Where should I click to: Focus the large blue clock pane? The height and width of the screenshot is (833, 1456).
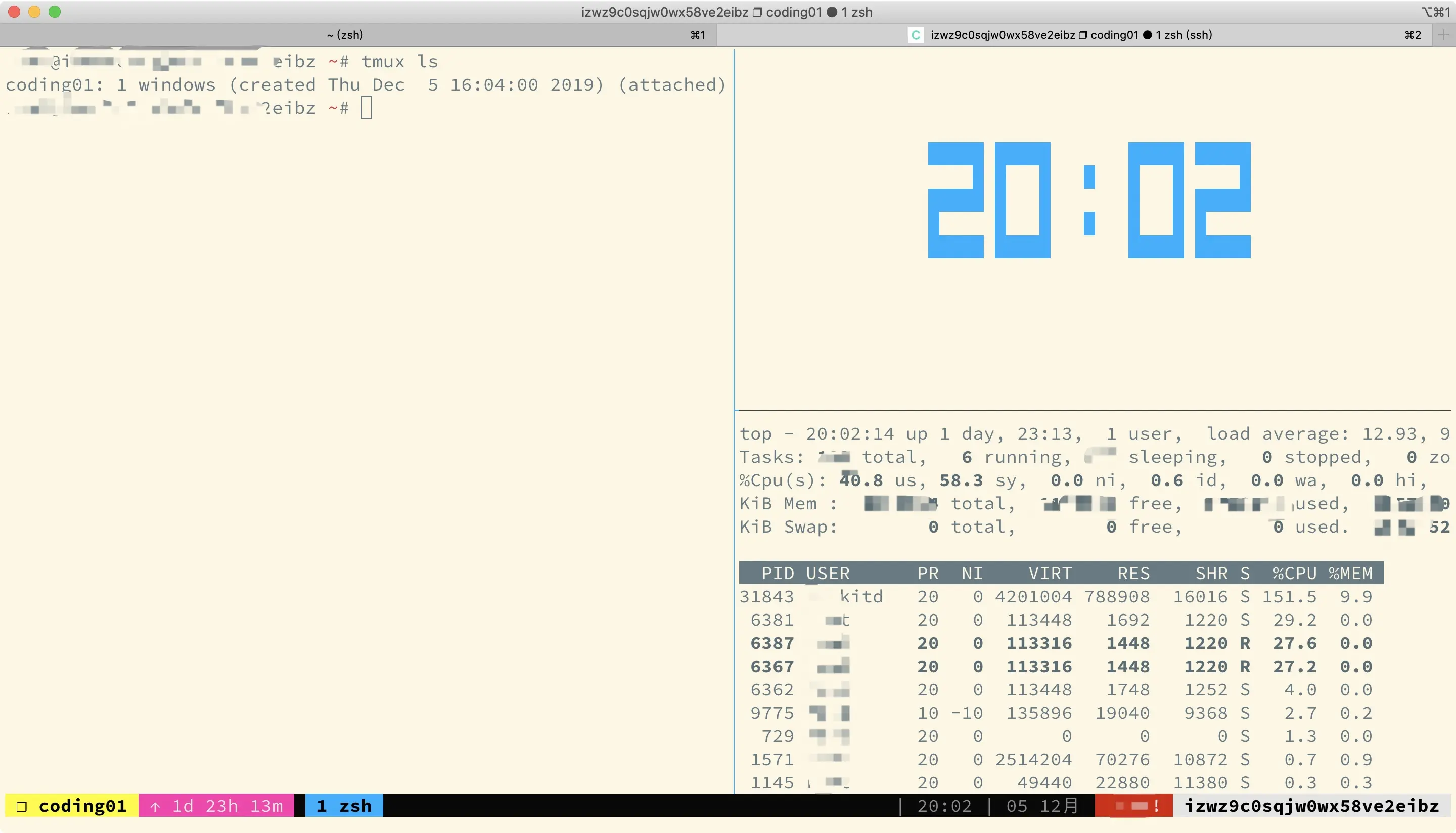(1089, 200)
